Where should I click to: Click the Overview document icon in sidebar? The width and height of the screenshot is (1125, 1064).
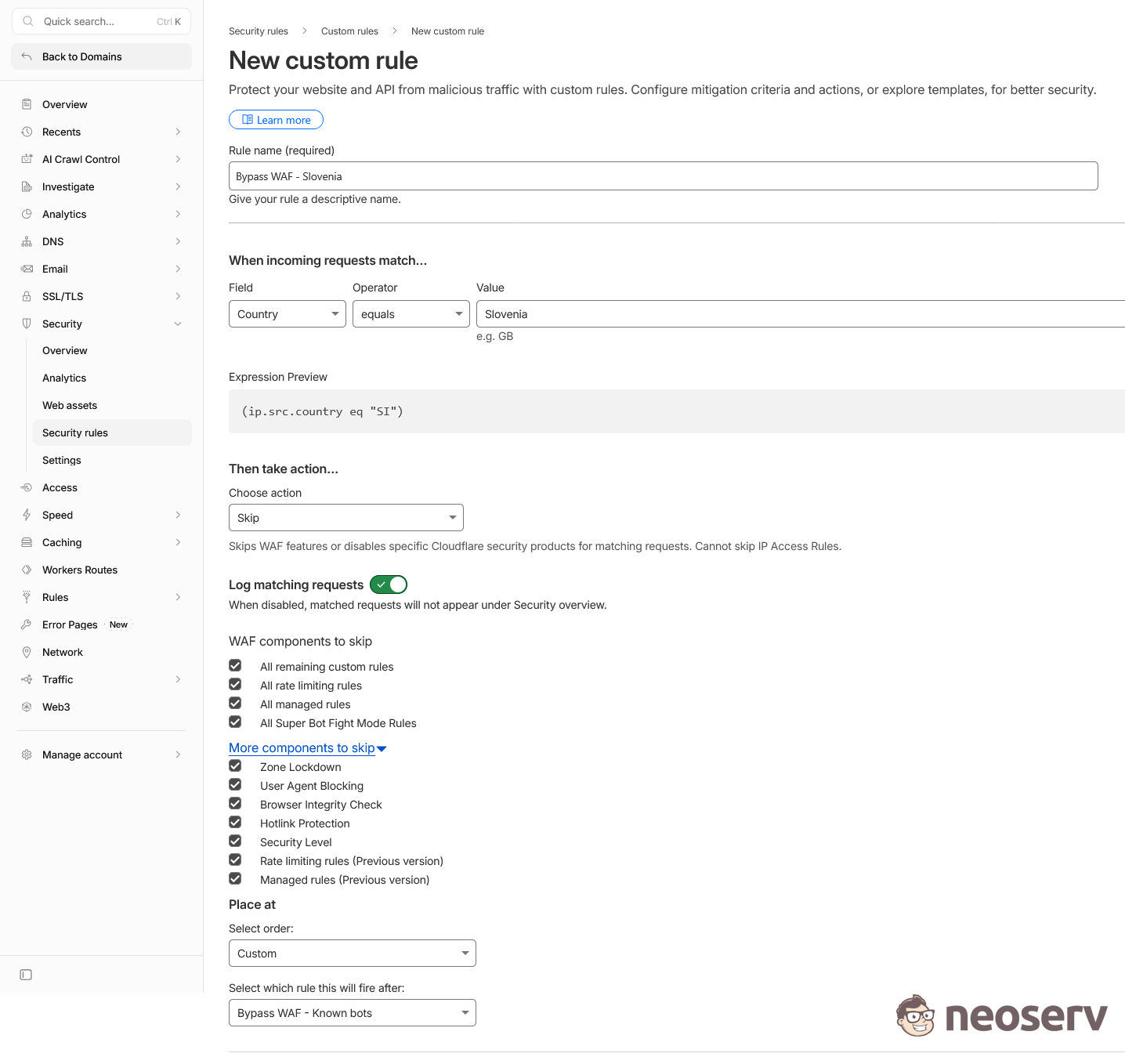(27, 104)
